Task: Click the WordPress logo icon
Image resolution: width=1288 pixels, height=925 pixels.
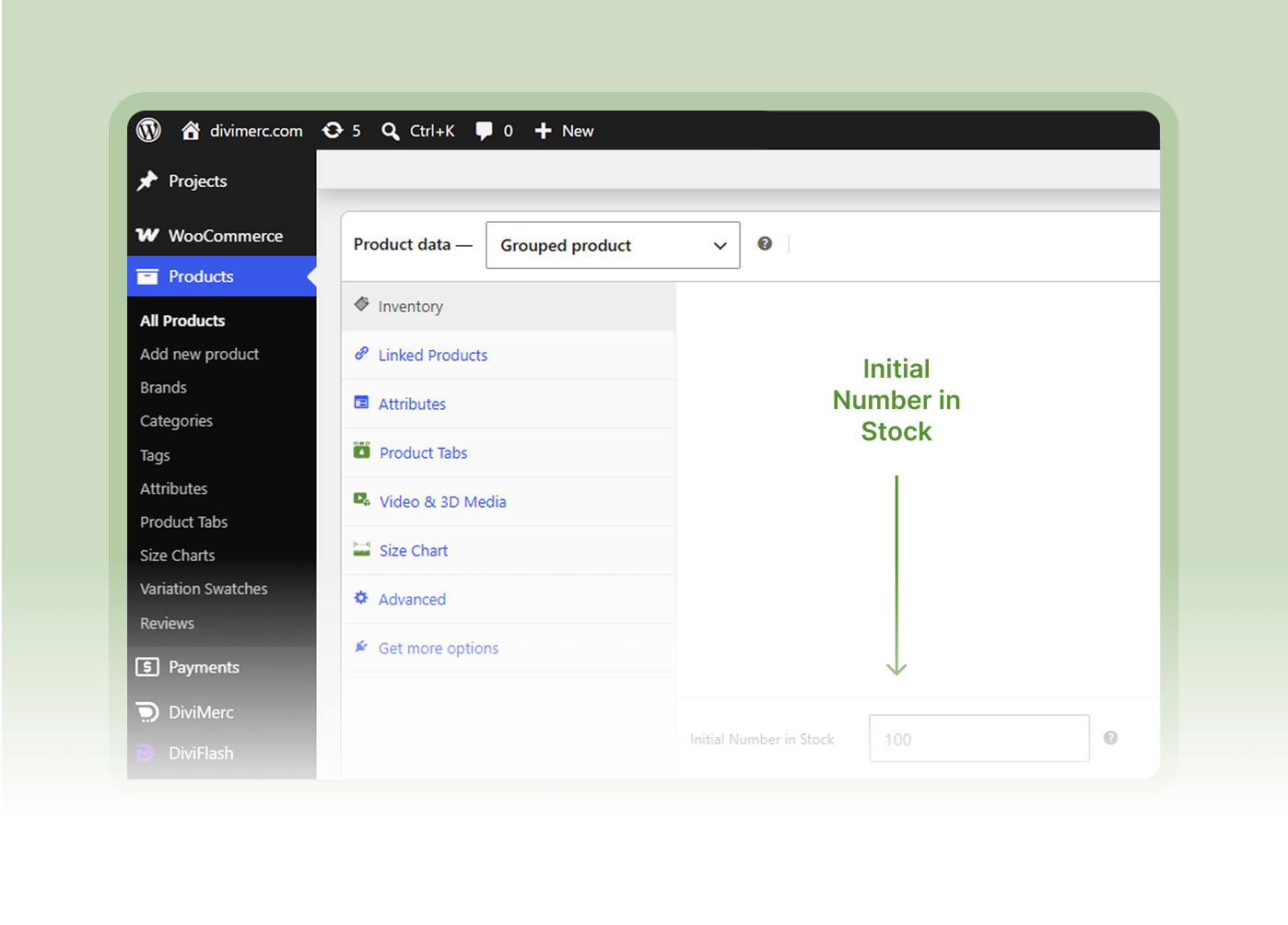Action: click(148, 130)
